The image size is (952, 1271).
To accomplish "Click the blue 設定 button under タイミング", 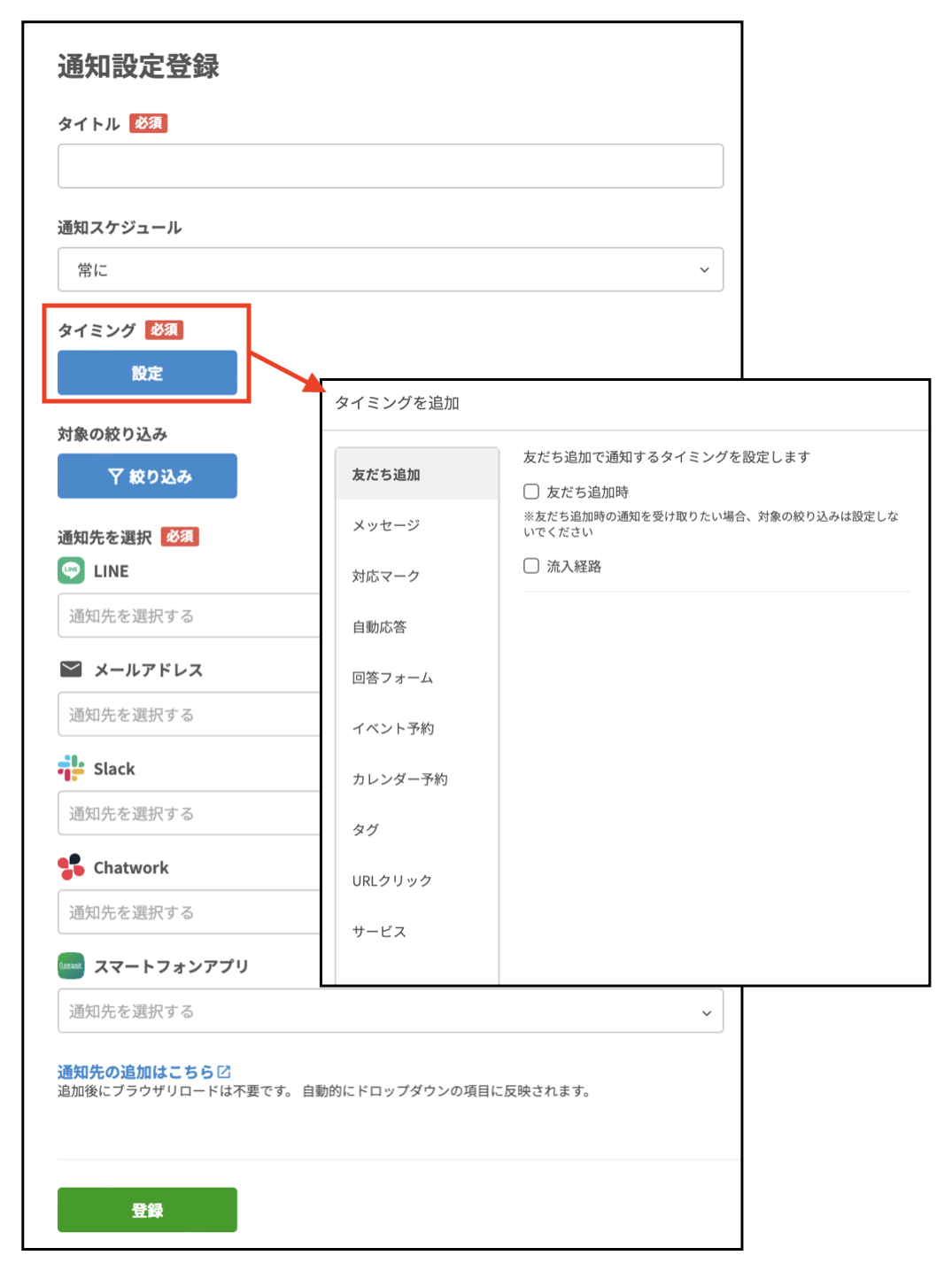I will point(146,372).
